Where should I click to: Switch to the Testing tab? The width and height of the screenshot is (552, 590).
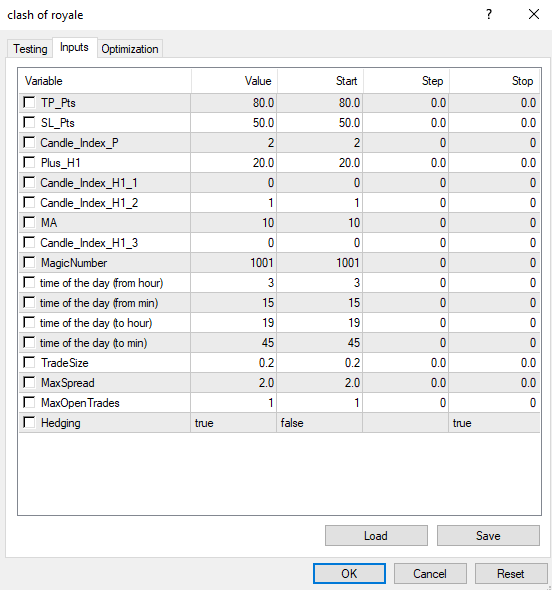30,49
